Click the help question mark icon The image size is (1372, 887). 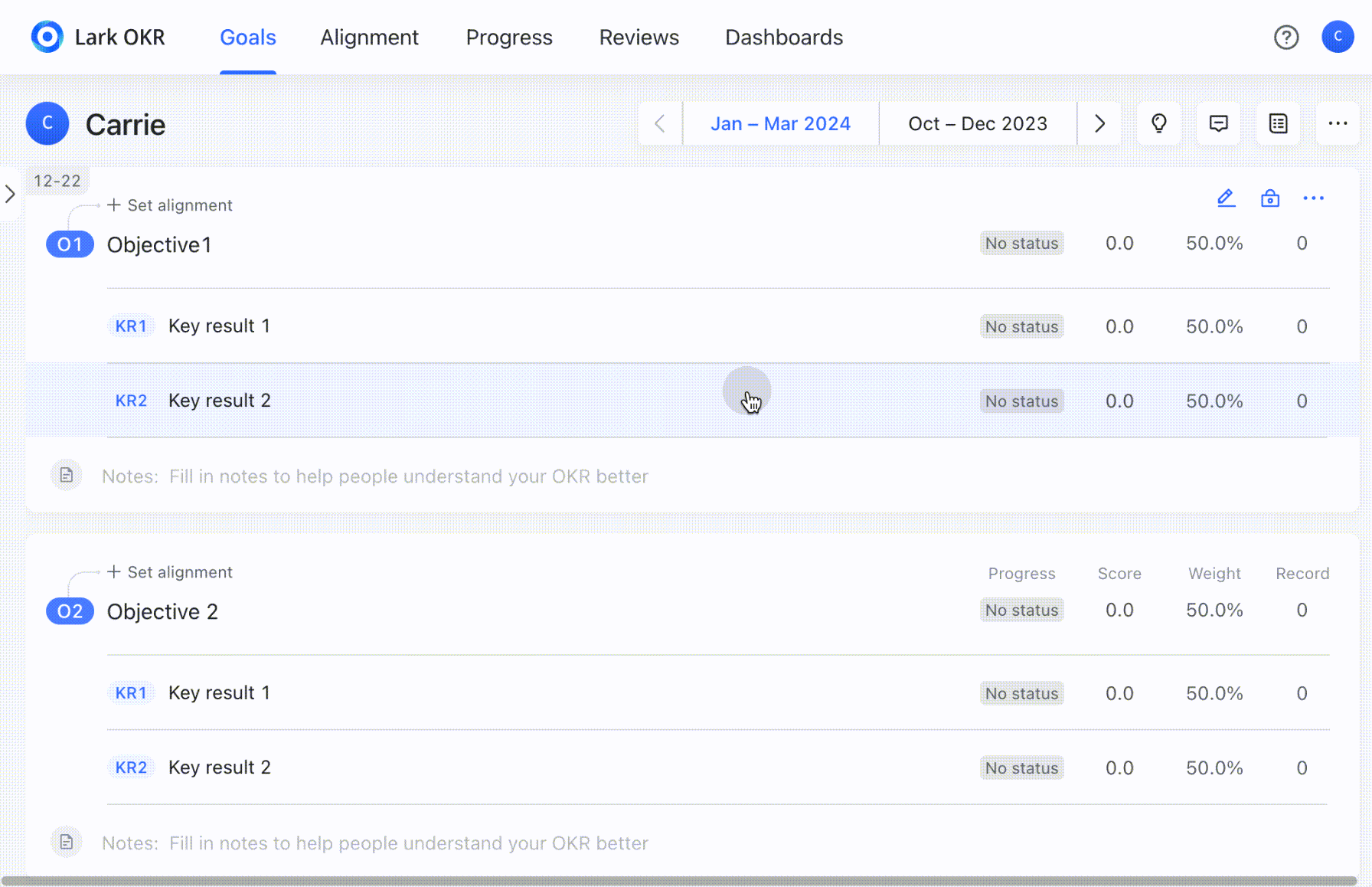(x=1285, y=37)
